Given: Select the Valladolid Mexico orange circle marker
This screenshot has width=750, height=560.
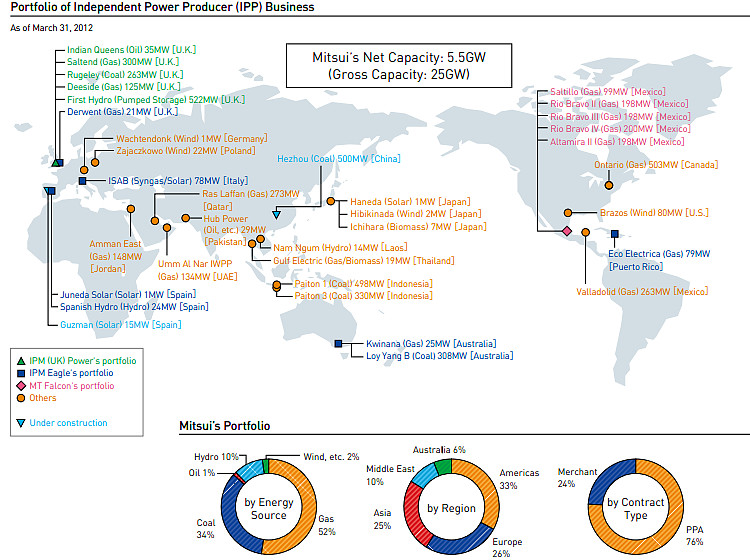Looking at the screenshot, I should pos(585,232).
